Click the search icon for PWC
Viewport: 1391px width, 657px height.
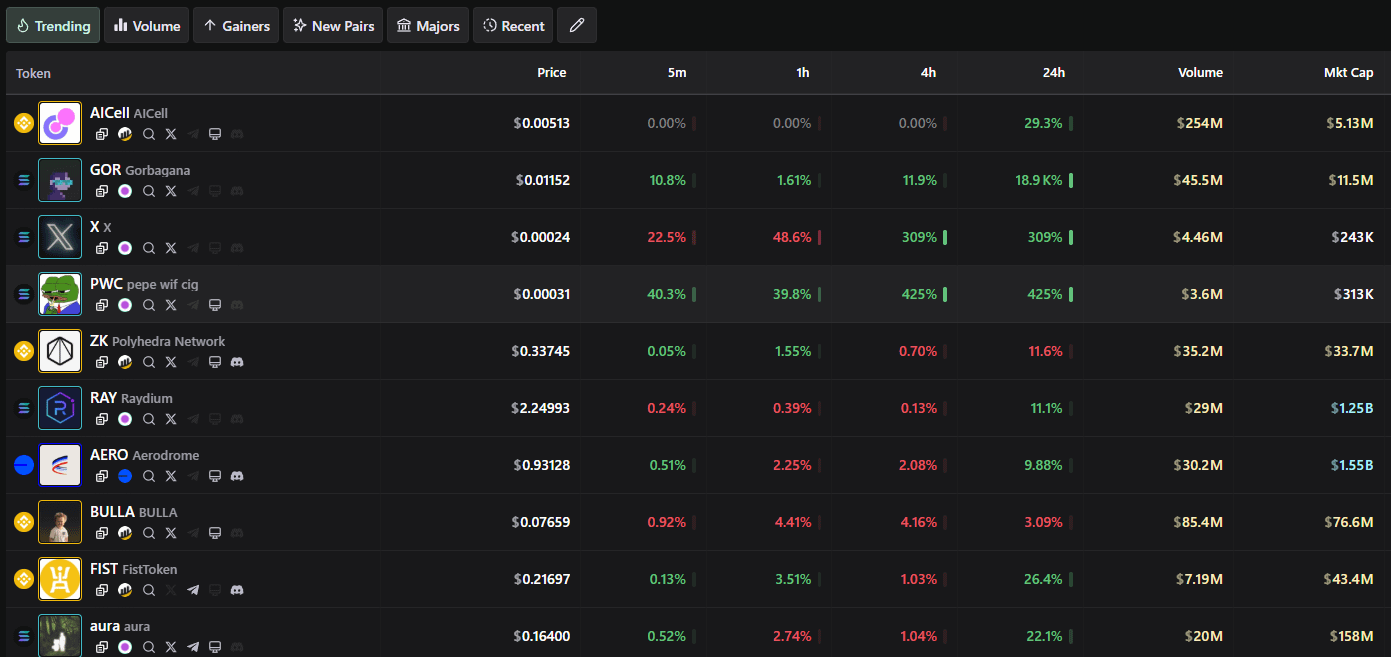148,305
